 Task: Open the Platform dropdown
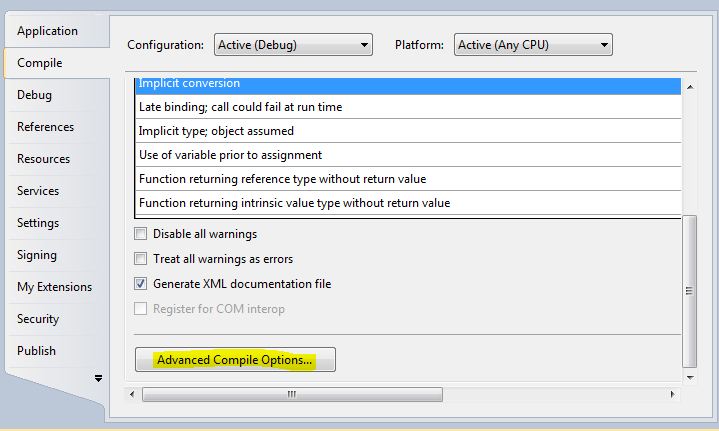[533, 45]
